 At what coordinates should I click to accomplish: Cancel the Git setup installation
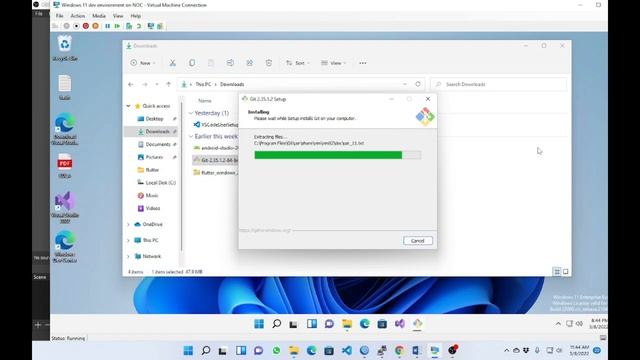(x=418, y=241)
